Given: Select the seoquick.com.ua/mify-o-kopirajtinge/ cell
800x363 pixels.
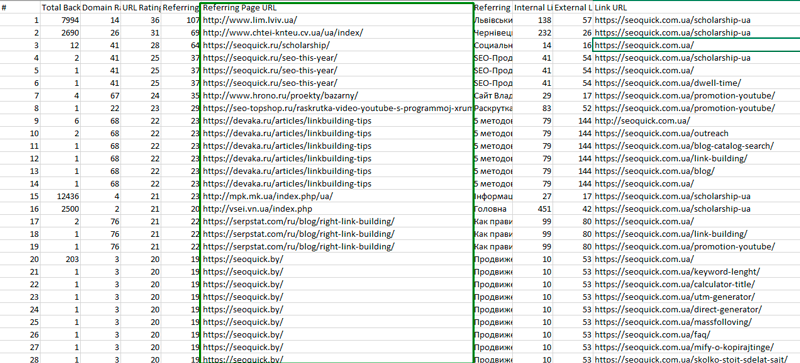Looking at the screenshot, I should click(696, 347).
